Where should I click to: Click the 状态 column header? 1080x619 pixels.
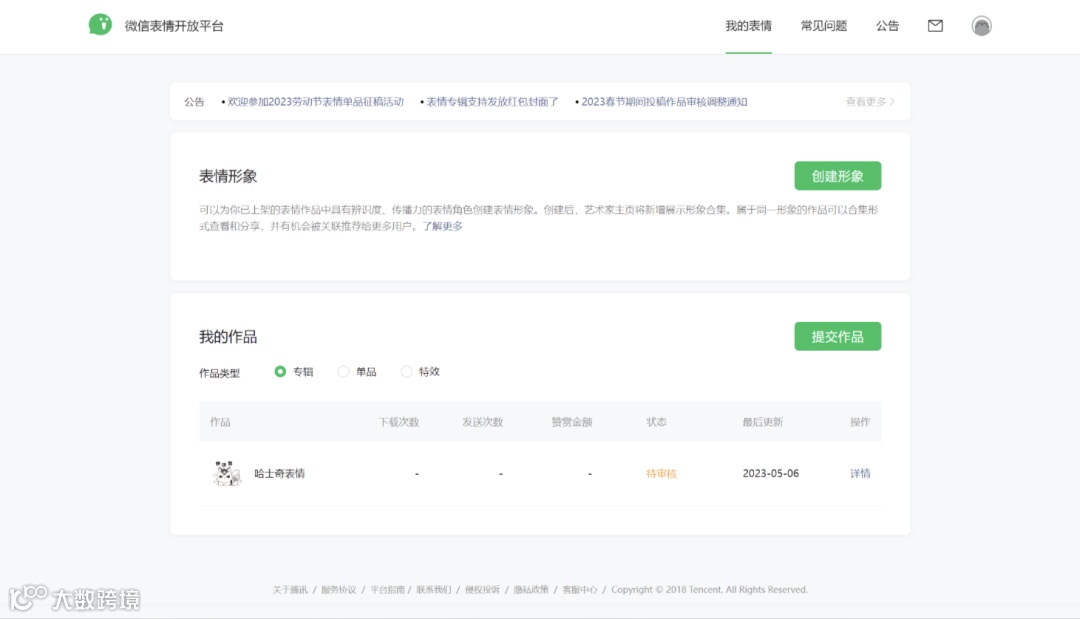point(656,421)
